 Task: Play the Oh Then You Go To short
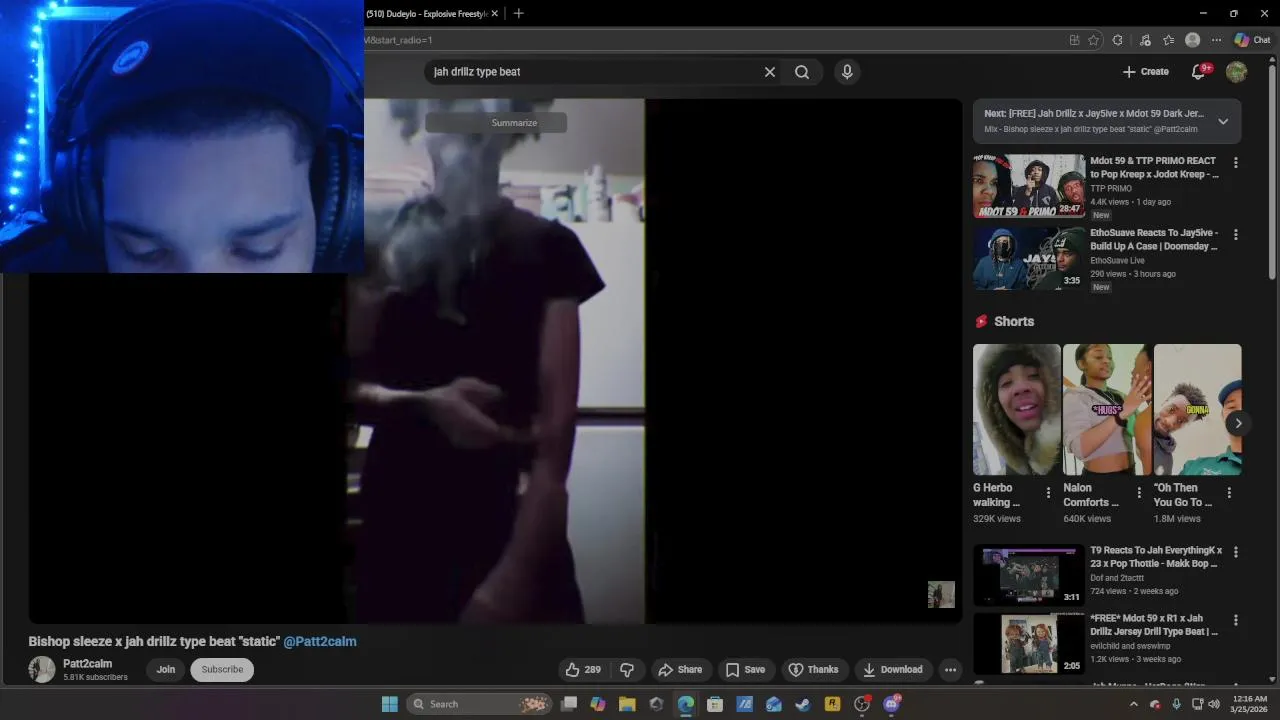(x=1197, y=410)
